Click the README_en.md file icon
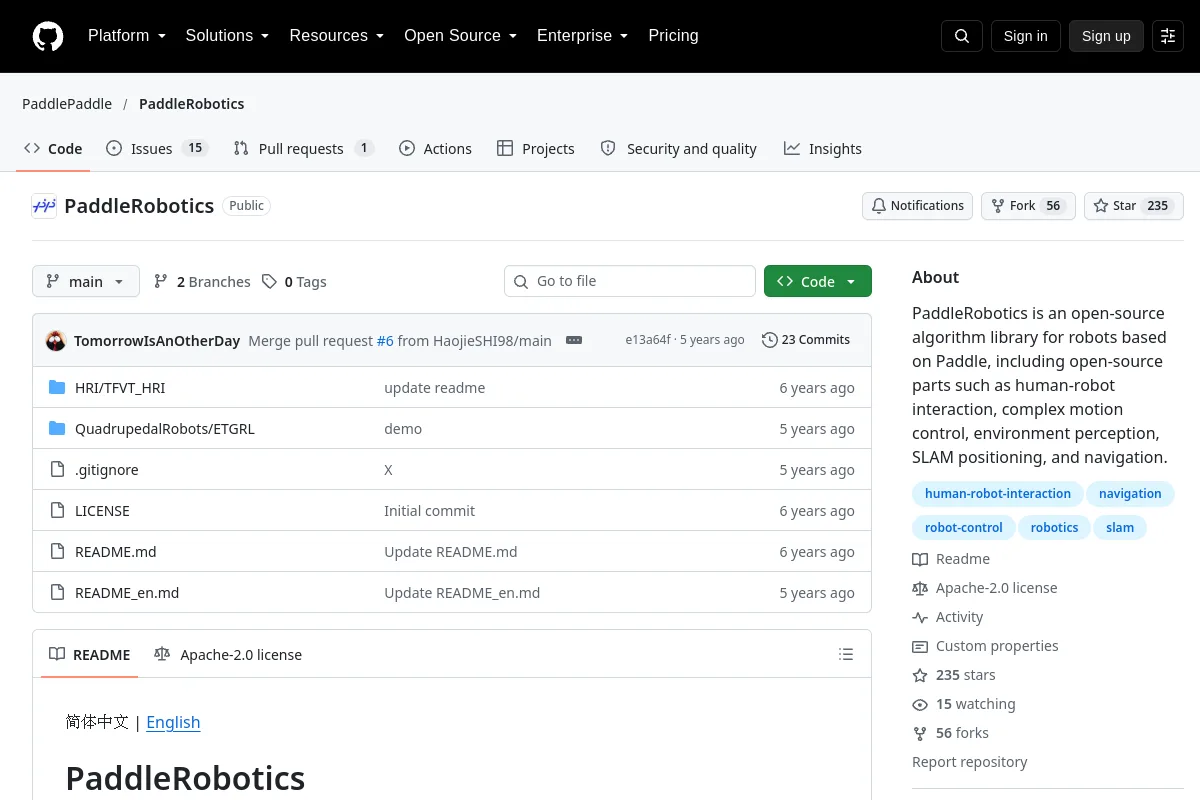 [57, 593]
